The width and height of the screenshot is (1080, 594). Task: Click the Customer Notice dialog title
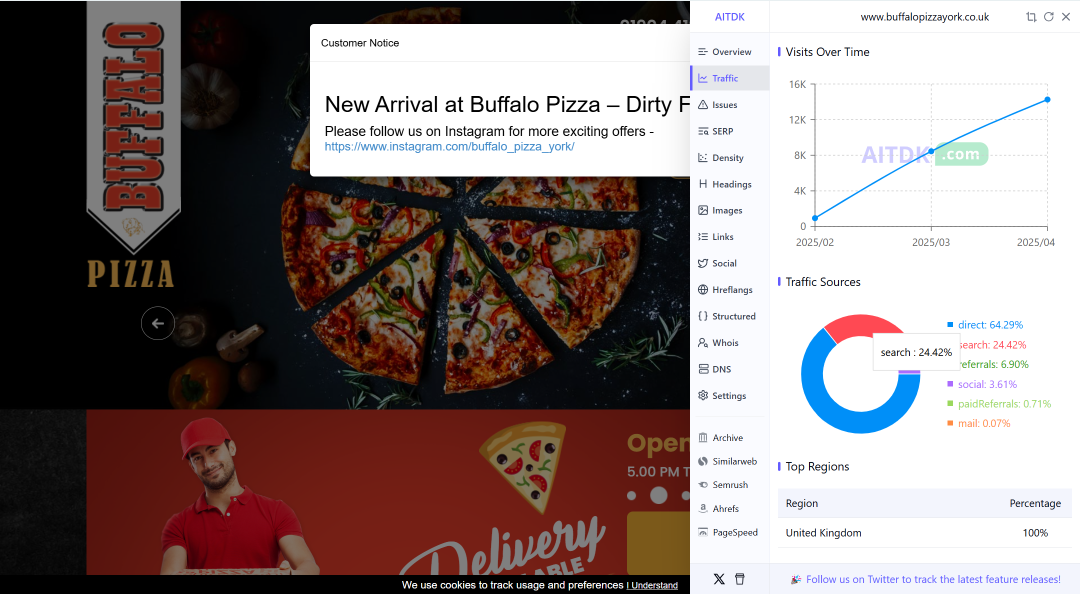pyautogui.click(x=360, y=43)
